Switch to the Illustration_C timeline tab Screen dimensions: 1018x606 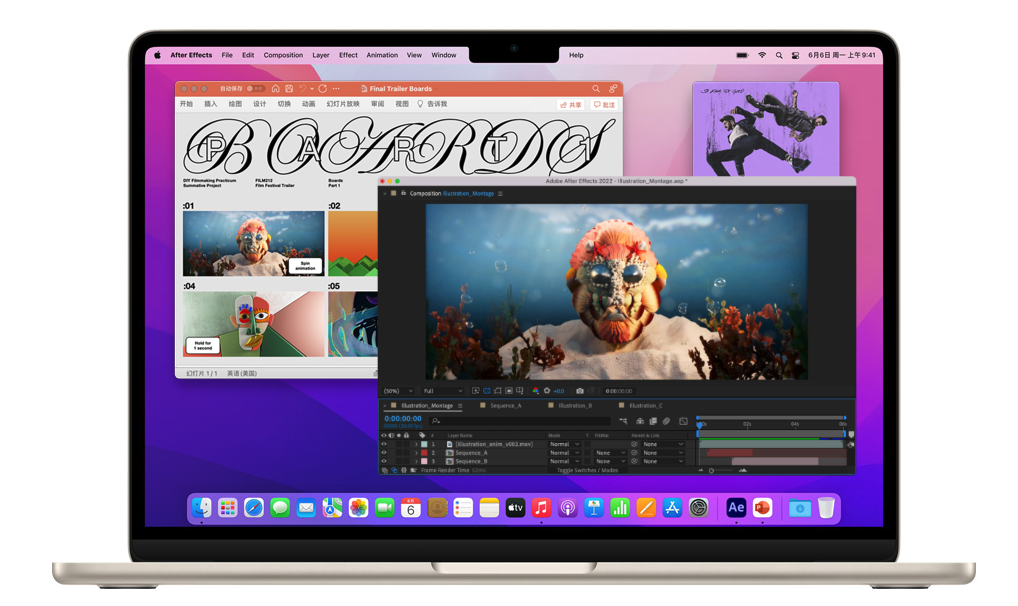[x=646, y=405]
